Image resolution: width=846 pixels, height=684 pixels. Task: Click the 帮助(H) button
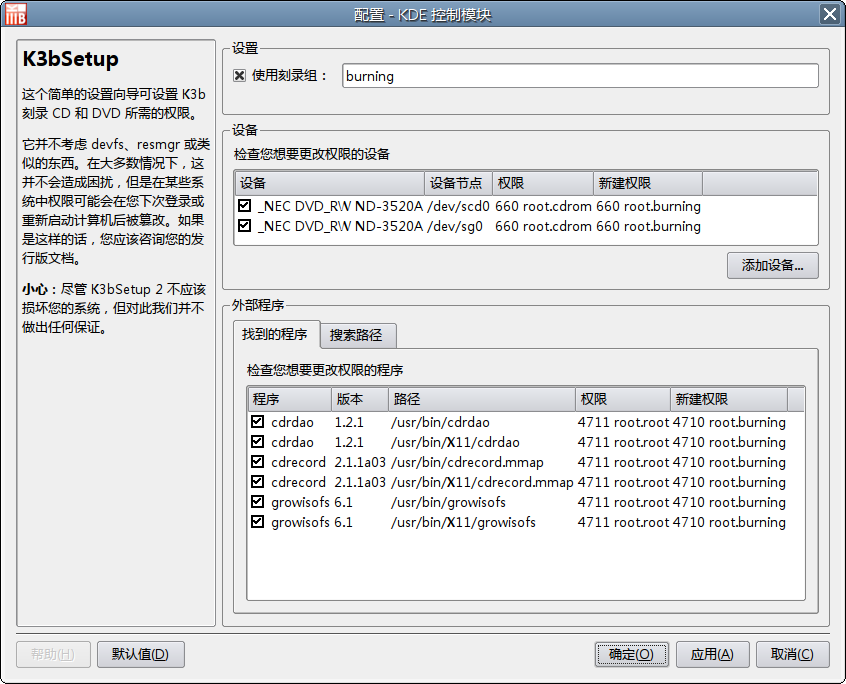pyautogui.click(x=53, y=654)
